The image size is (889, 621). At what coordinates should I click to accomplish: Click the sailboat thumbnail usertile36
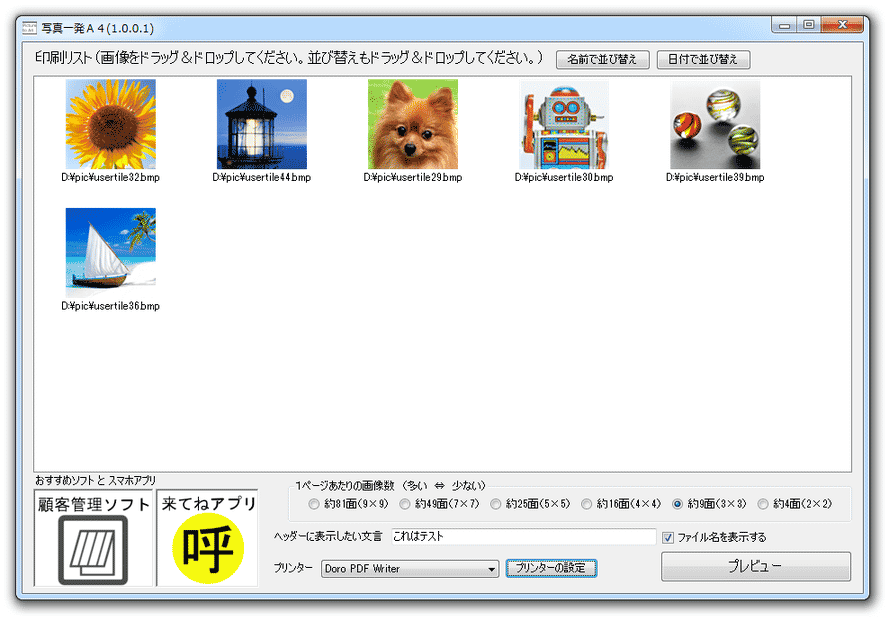(x=111, y=252)
